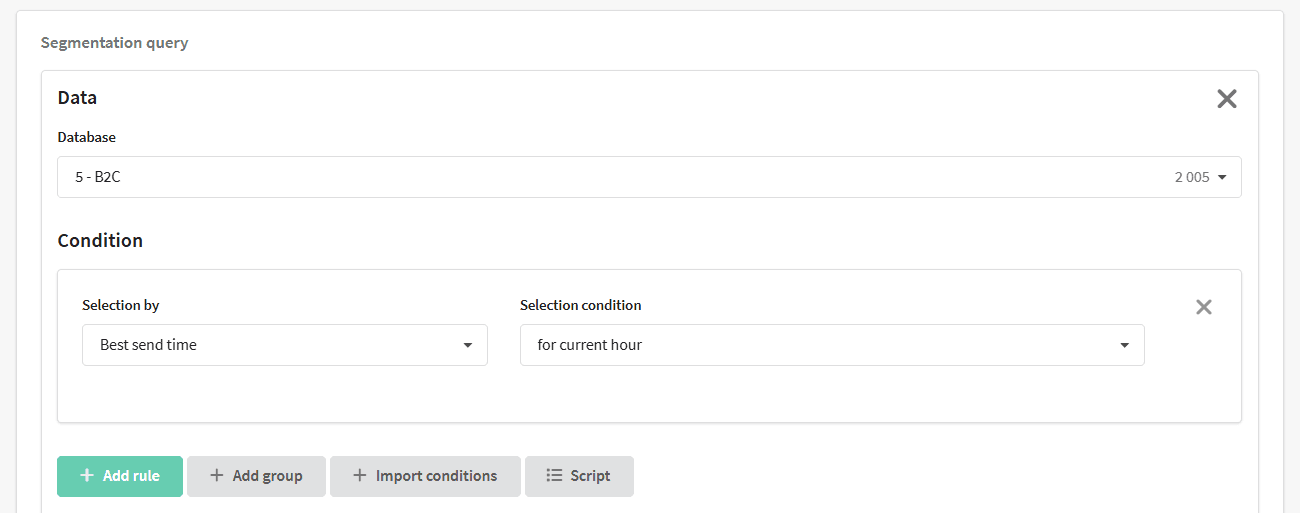
Task: Open the Selection by dropdown
Action: tap(285, 345)
